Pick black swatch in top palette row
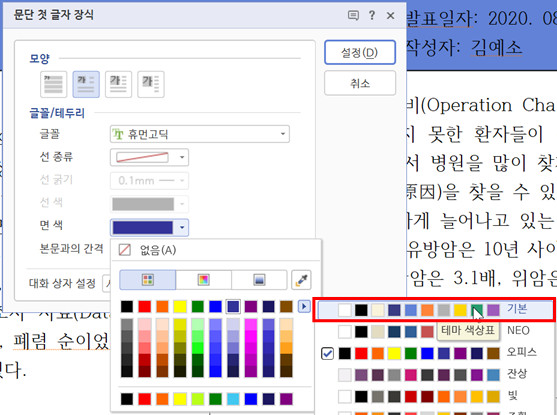 click(x=127, y=307)
